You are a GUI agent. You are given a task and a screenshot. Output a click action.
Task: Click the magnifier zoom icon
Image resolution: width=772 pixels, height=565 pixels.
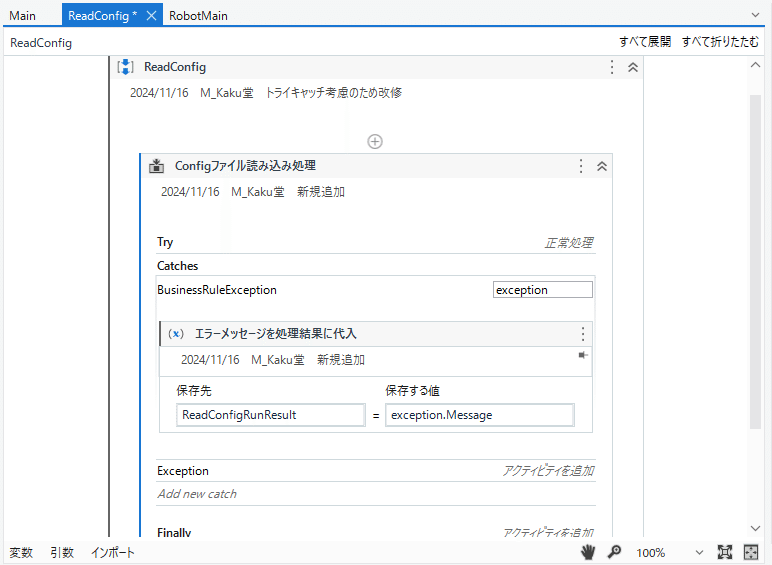click(614, 552)
